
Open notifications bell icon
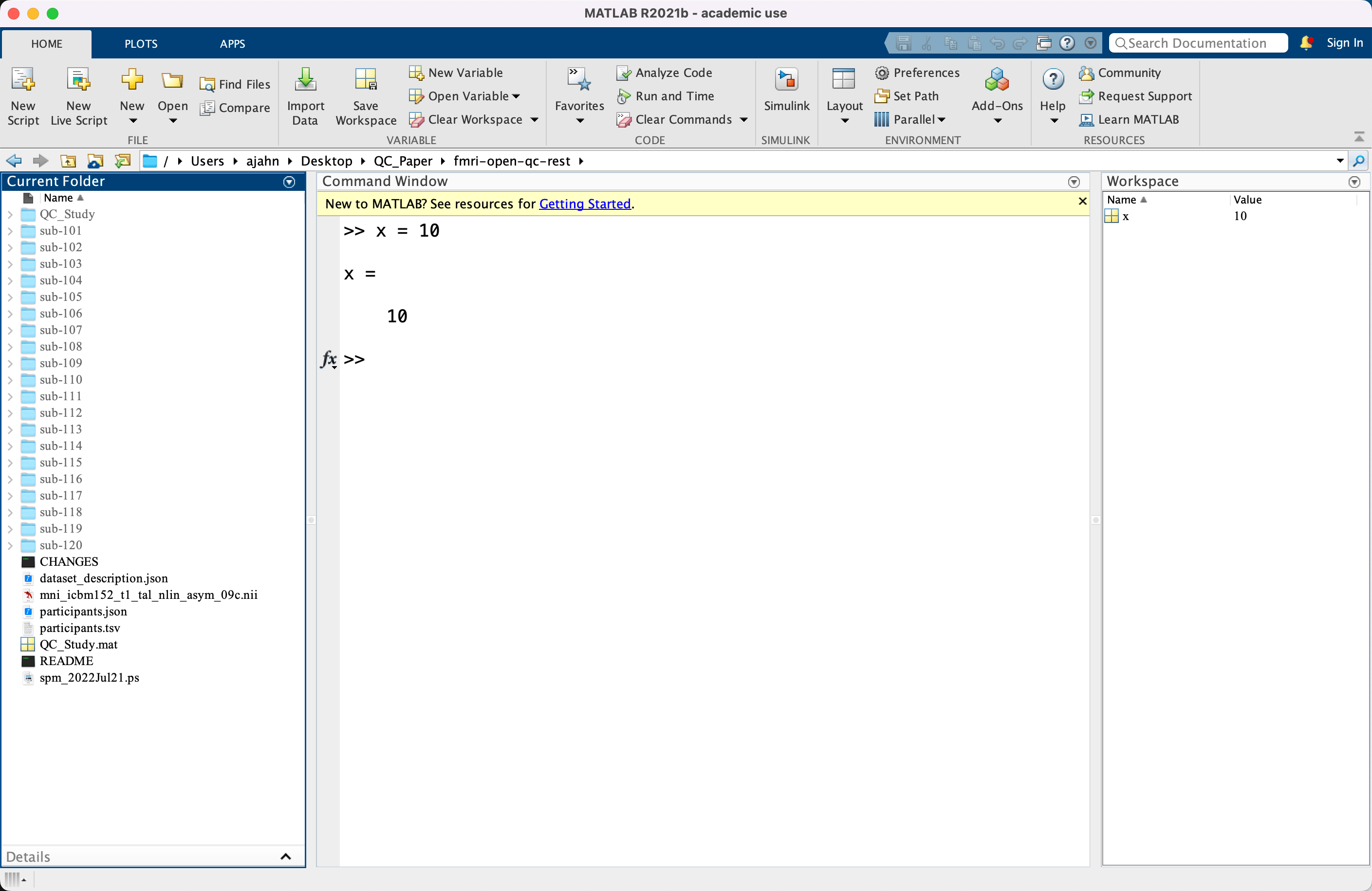[x=1306, y=43]
